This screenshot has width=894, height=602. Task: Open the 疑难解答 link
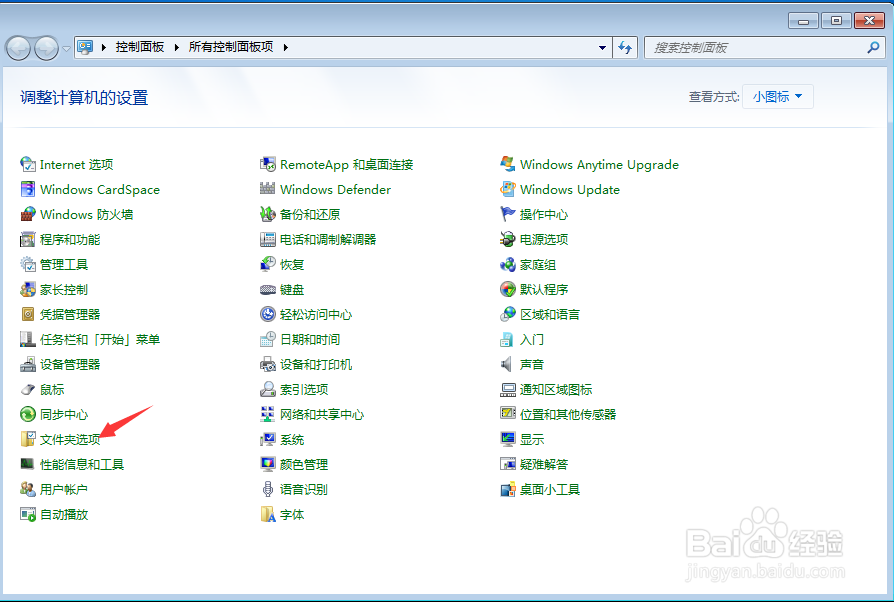544,465
